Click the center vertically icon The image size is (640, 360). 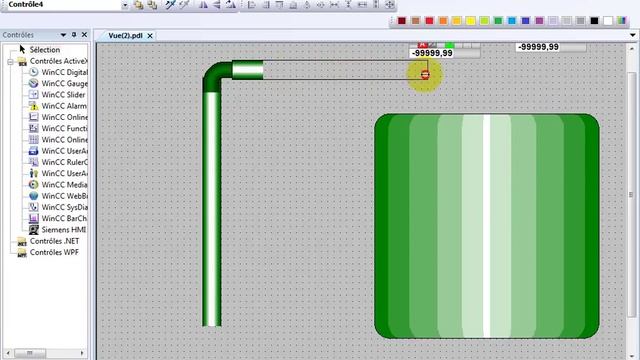[x=321, y=5]
